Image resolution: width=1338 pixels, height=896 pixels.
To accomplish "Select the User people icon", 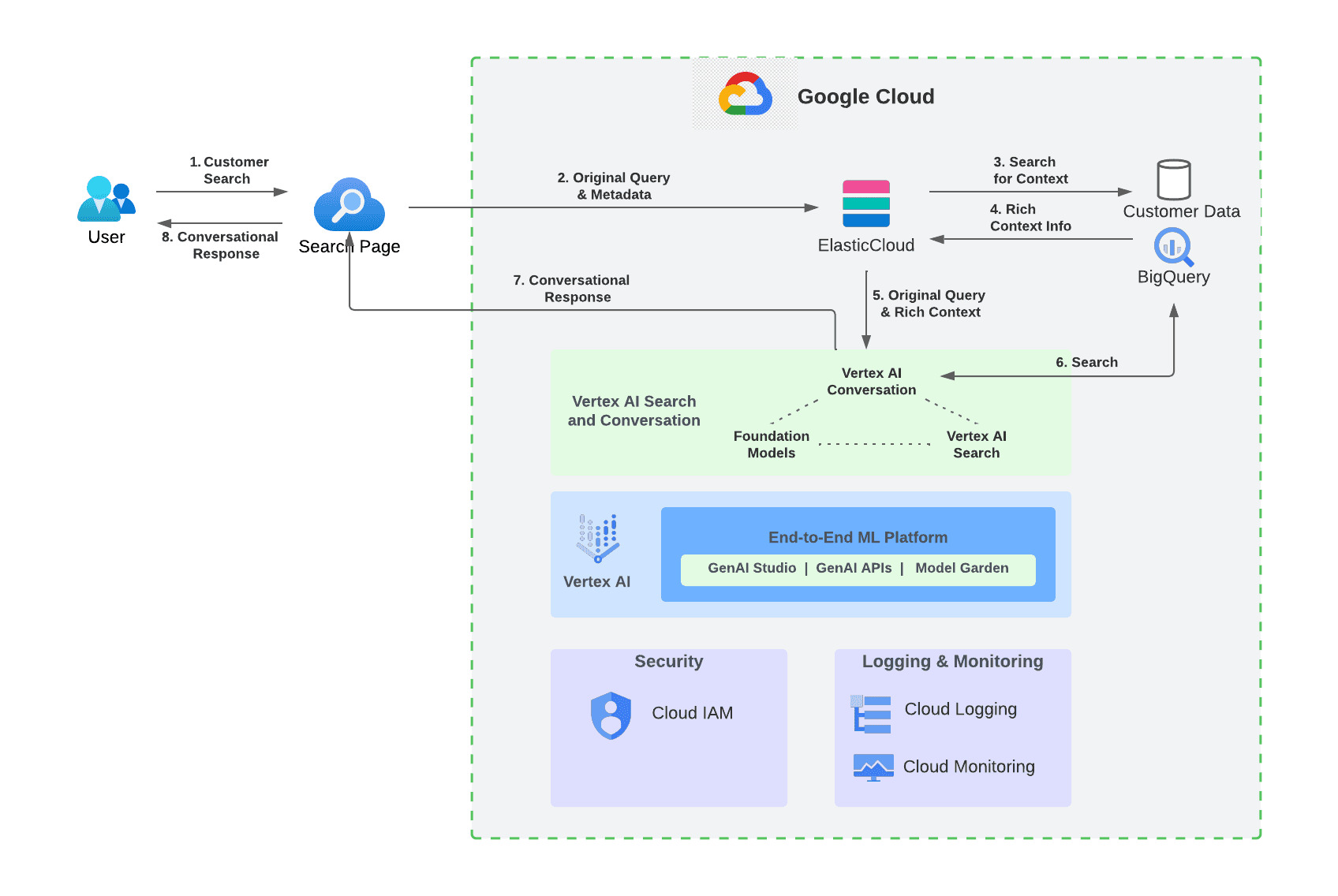I will [106, 200].
